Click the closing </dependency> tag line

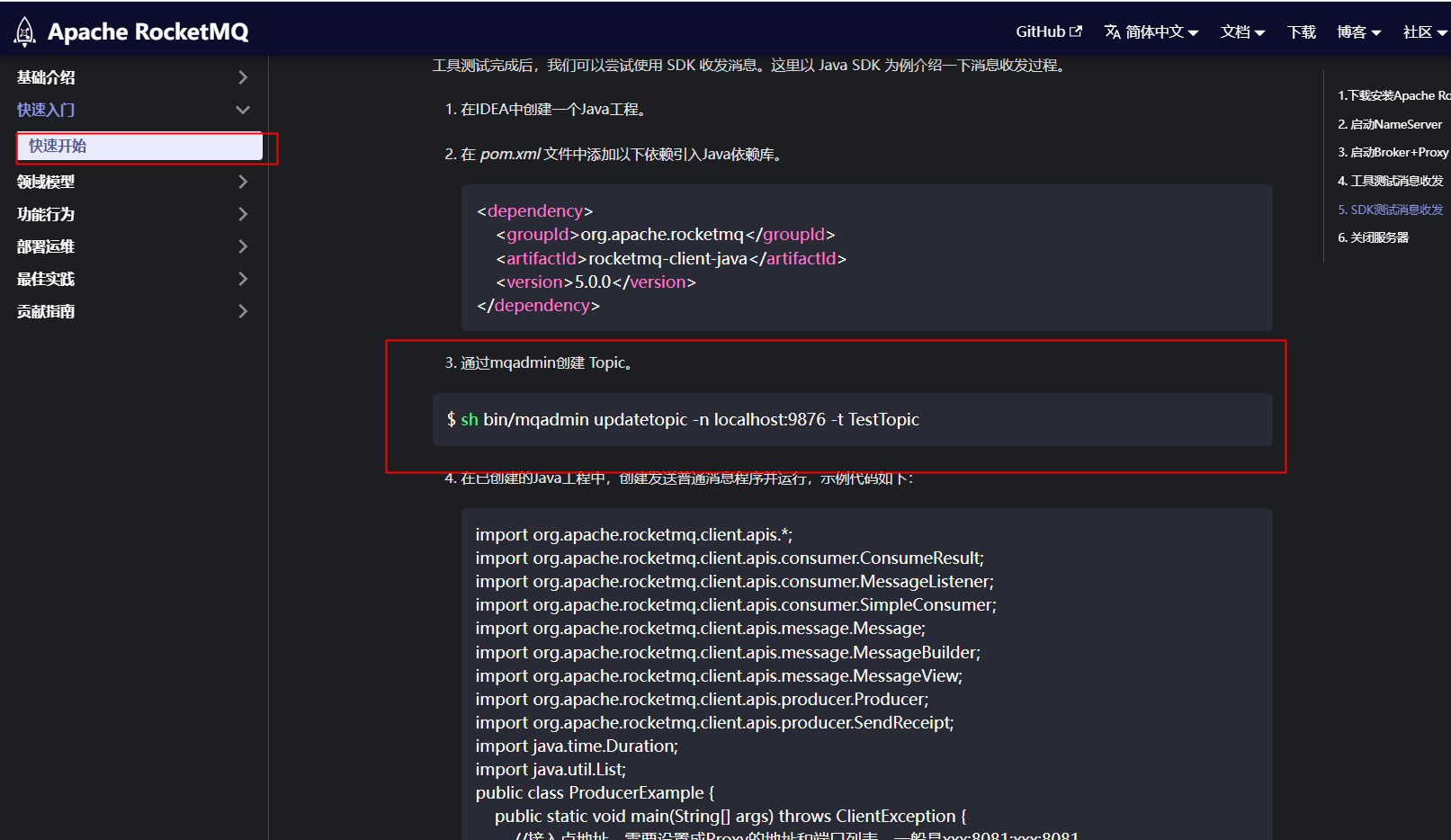click(538, 305)
